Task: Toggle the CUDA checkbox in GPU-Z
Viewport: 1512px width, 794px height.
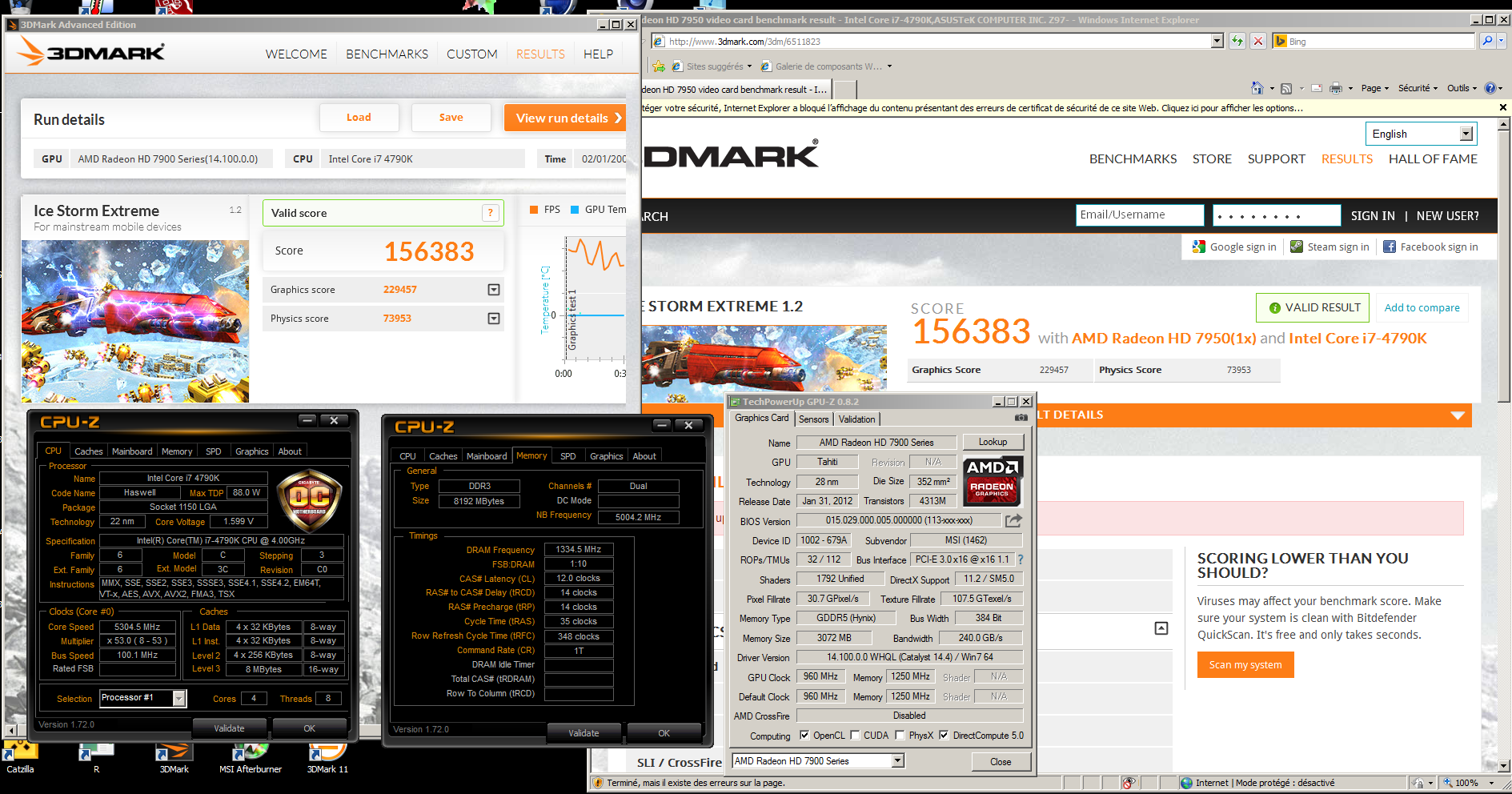Action: click(x=855, y=735)
